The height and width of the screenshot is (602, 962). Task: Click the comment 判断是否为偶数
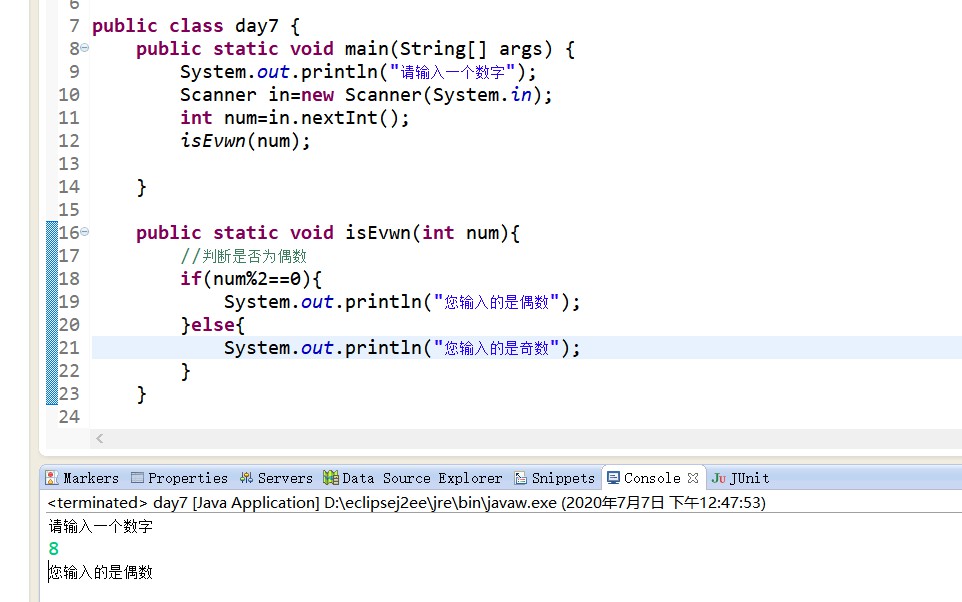[x=244, y=256]
